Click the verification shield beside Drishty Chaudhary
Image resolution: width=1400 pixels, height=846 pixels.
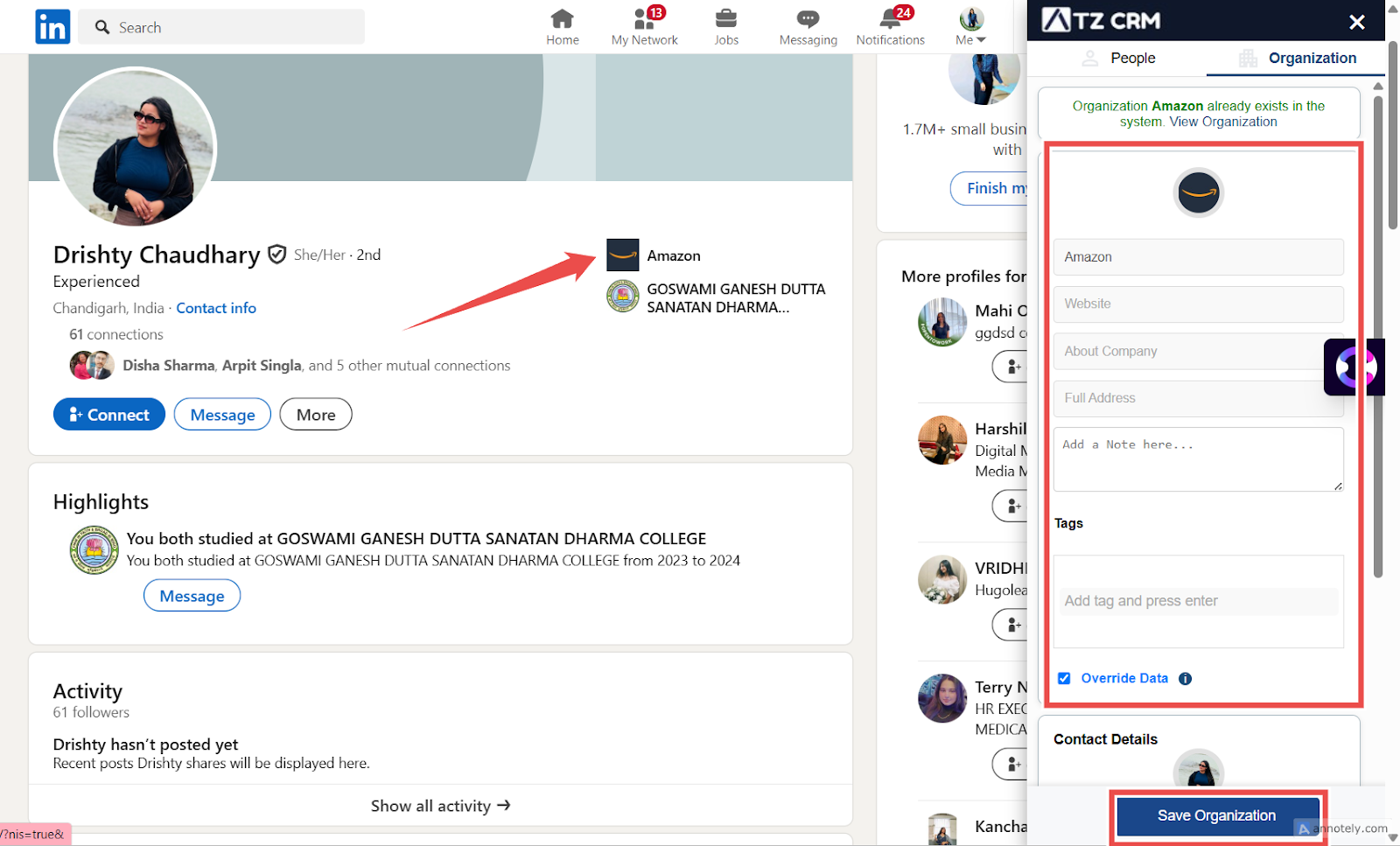coord(277,255)
